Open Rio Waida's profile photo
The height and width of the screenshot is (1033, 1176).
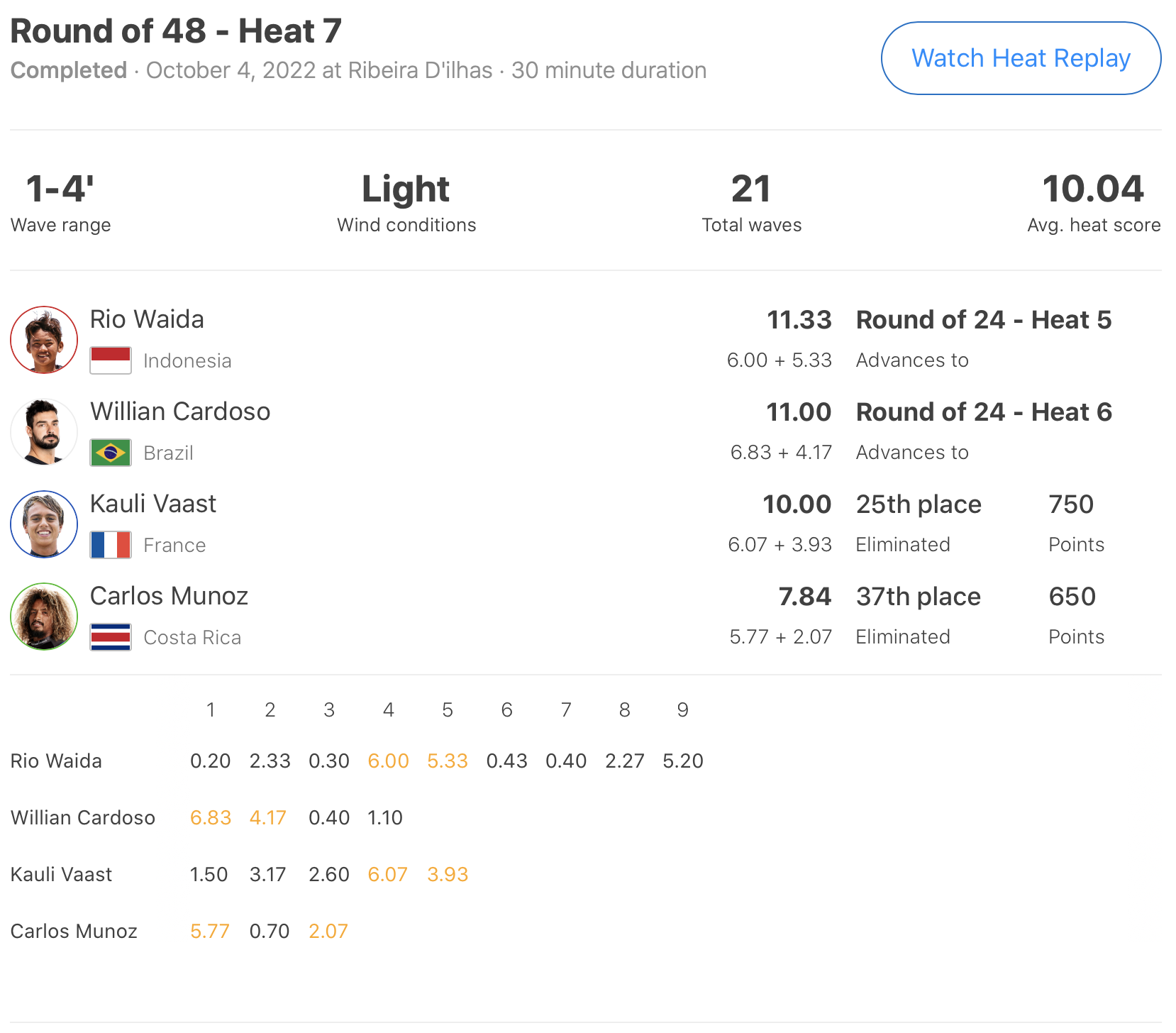pyautogui.click(x=44, y=340)
